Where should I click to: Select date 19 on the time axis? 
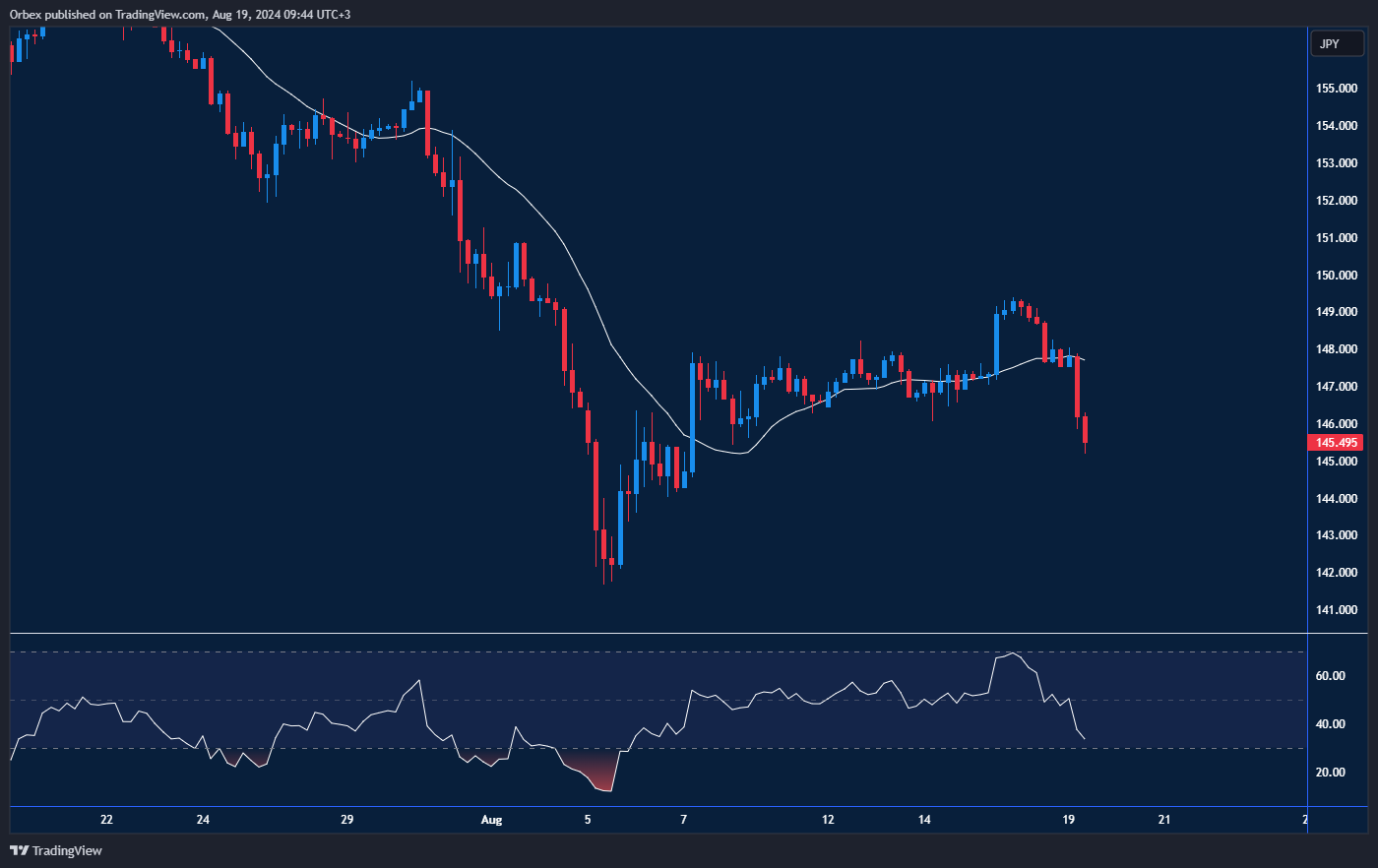click(x=1068, y=820)
